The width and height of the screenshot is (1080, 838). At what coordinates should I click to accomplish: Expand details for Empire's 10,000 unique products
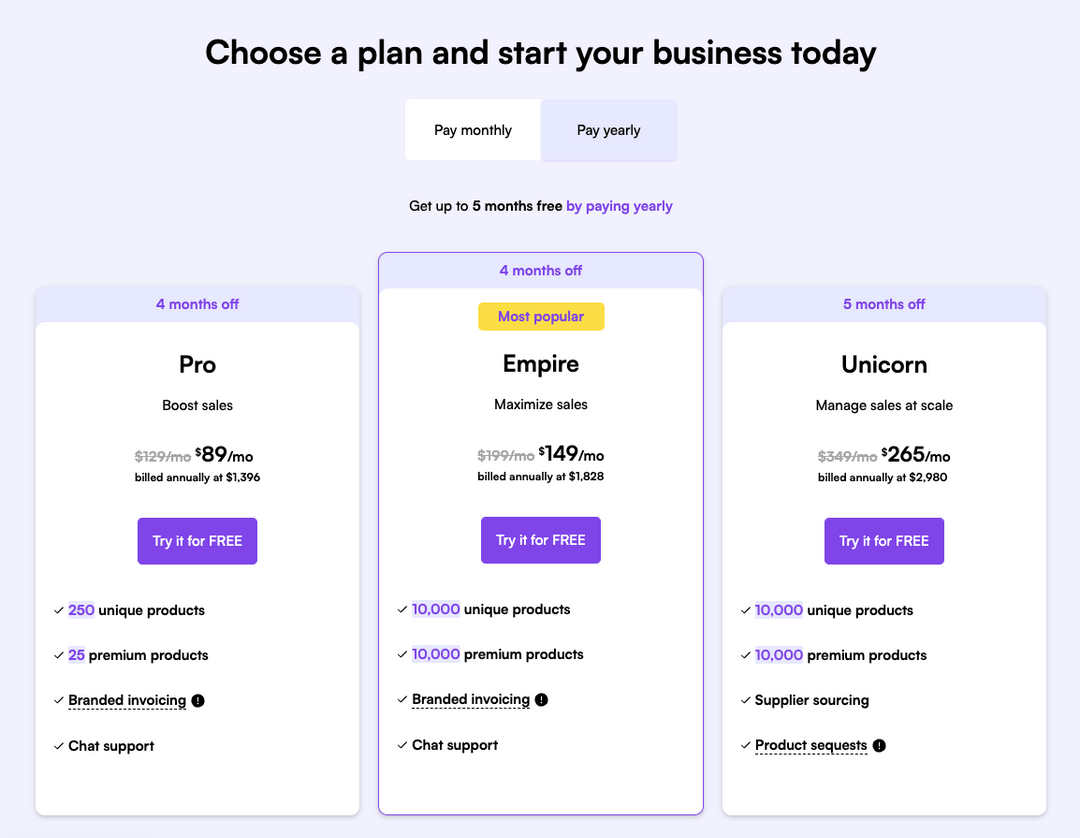(x=435, y=608)
